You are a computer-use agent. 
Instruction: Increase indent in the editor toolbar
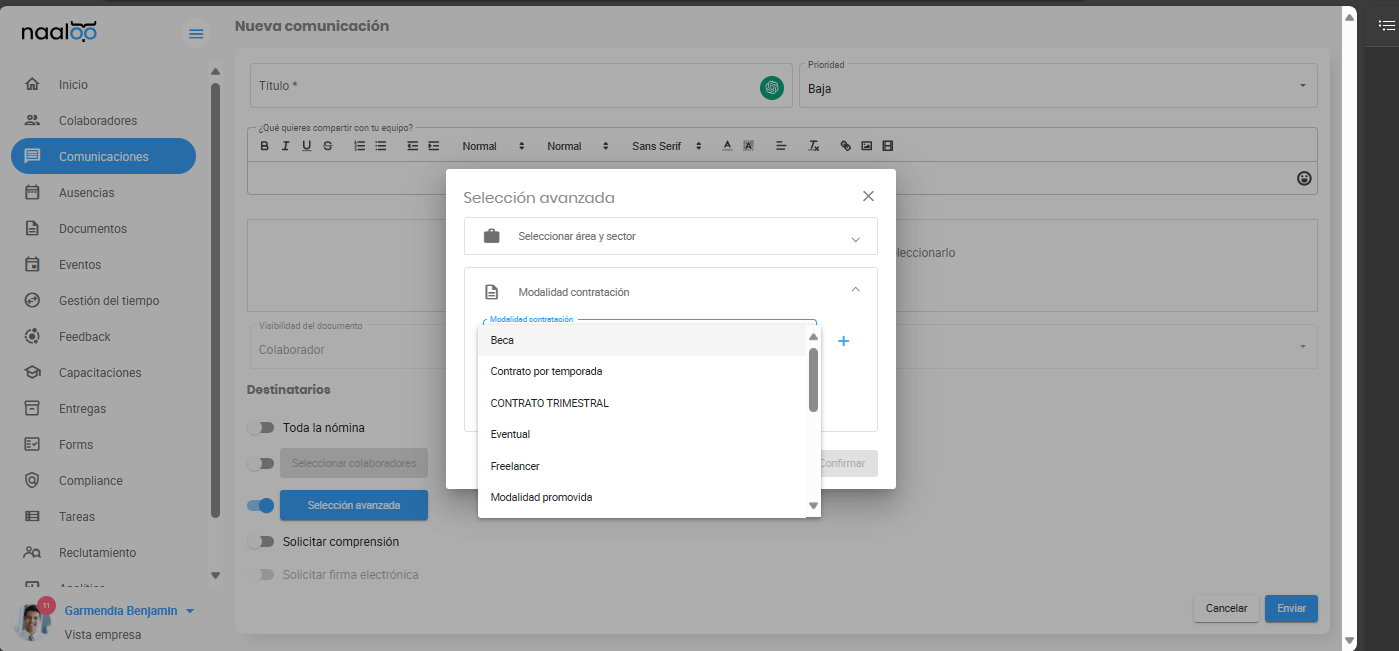(x=434, y=146)
